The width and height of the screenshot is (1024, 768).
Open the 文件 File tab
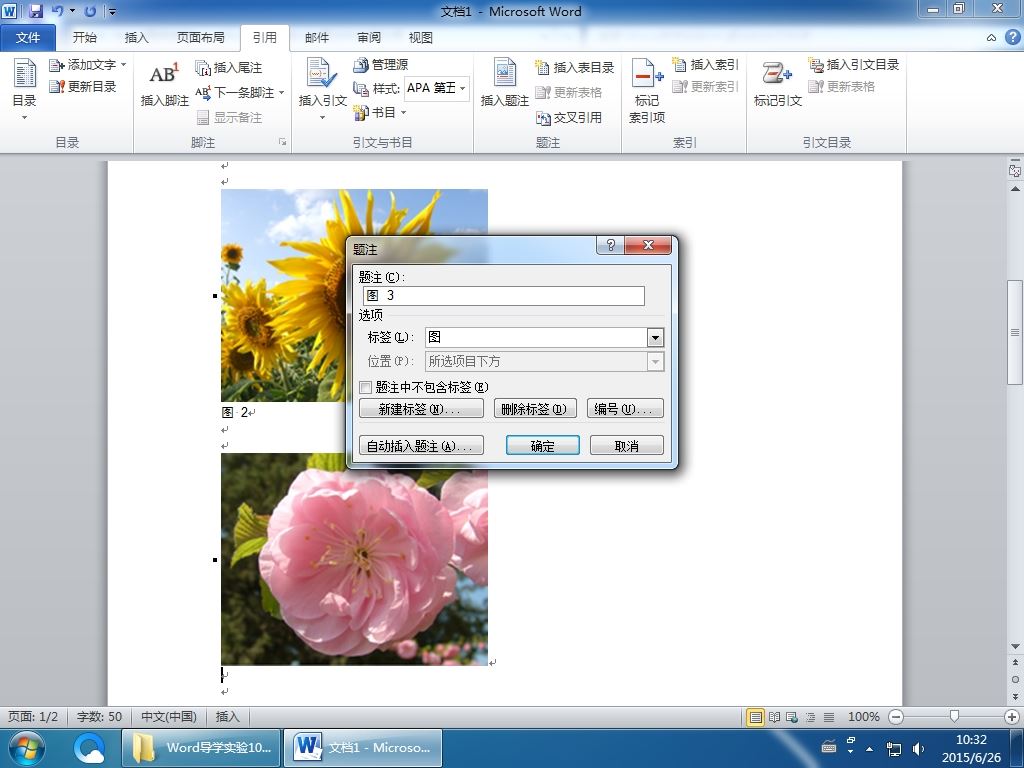coord(27,37)
